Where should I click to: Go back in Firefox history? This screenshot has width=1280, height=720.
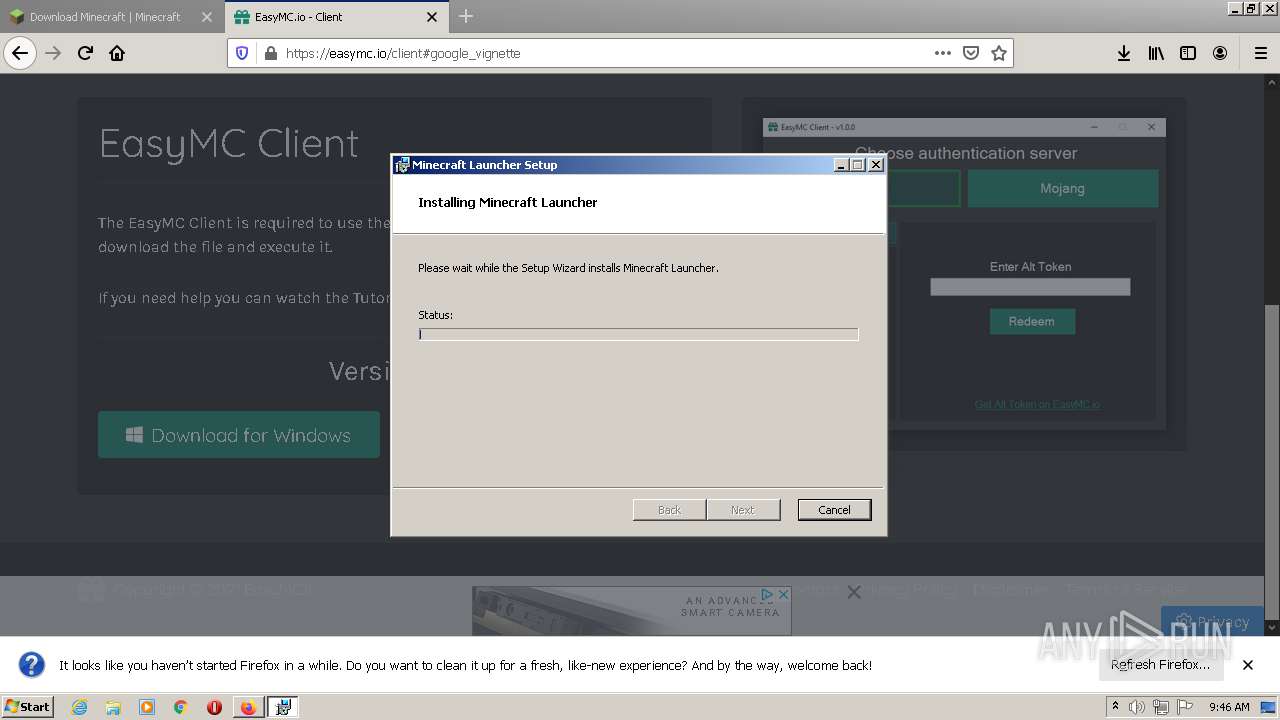pos(20,53)
